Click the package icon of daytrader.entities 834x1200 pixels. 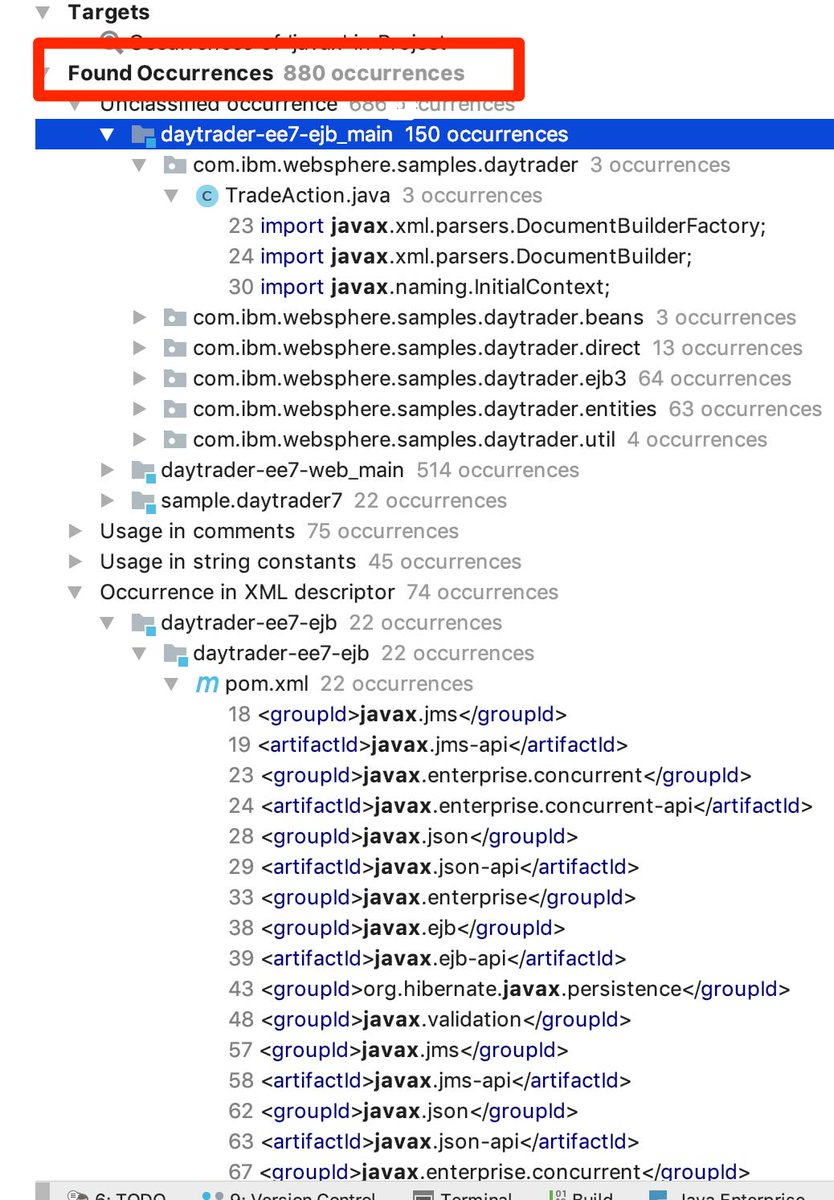pyautogui.click(x=175, y=409)
